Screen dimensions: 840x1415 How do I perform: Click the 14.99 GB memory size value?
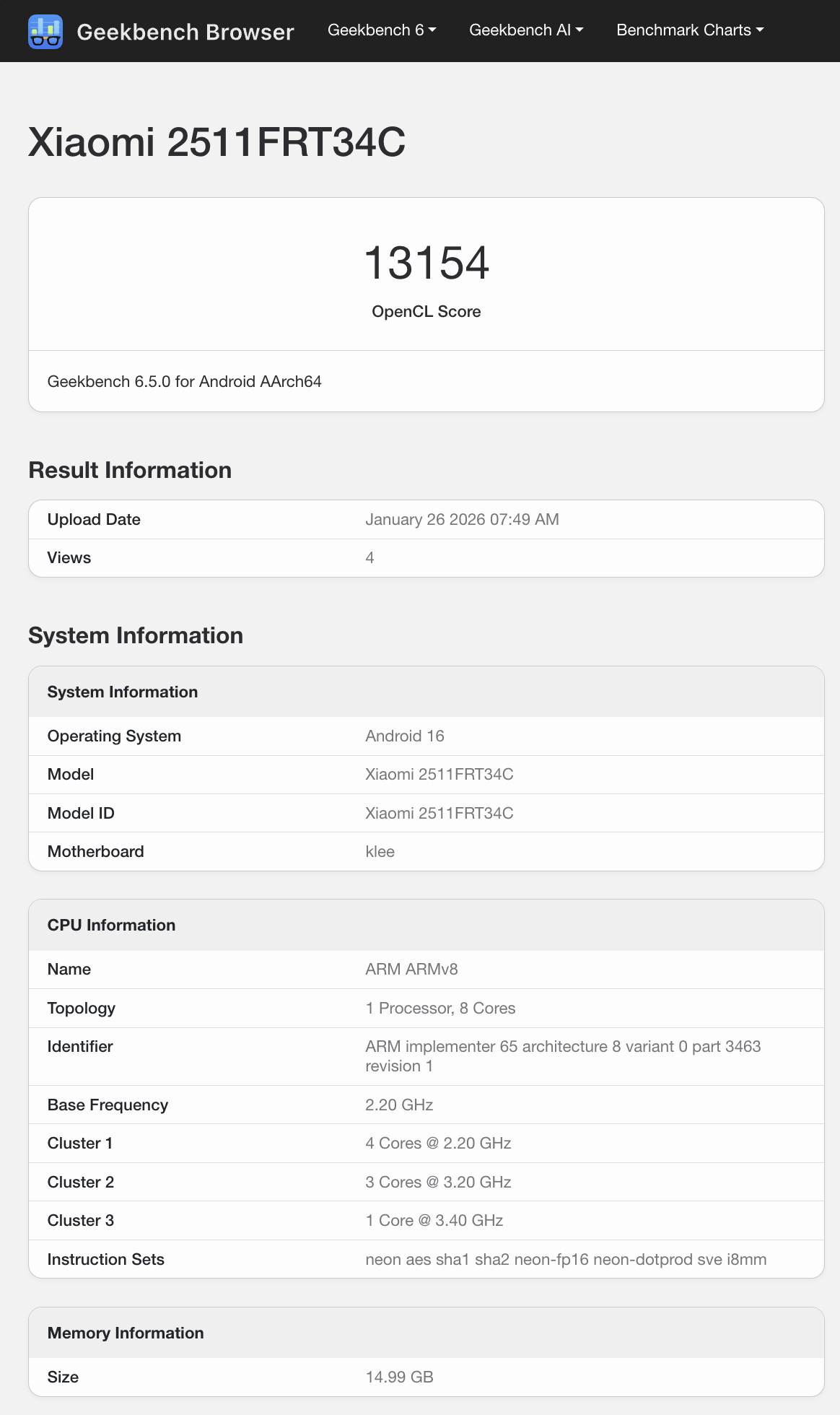click(x=399, y=1377)
